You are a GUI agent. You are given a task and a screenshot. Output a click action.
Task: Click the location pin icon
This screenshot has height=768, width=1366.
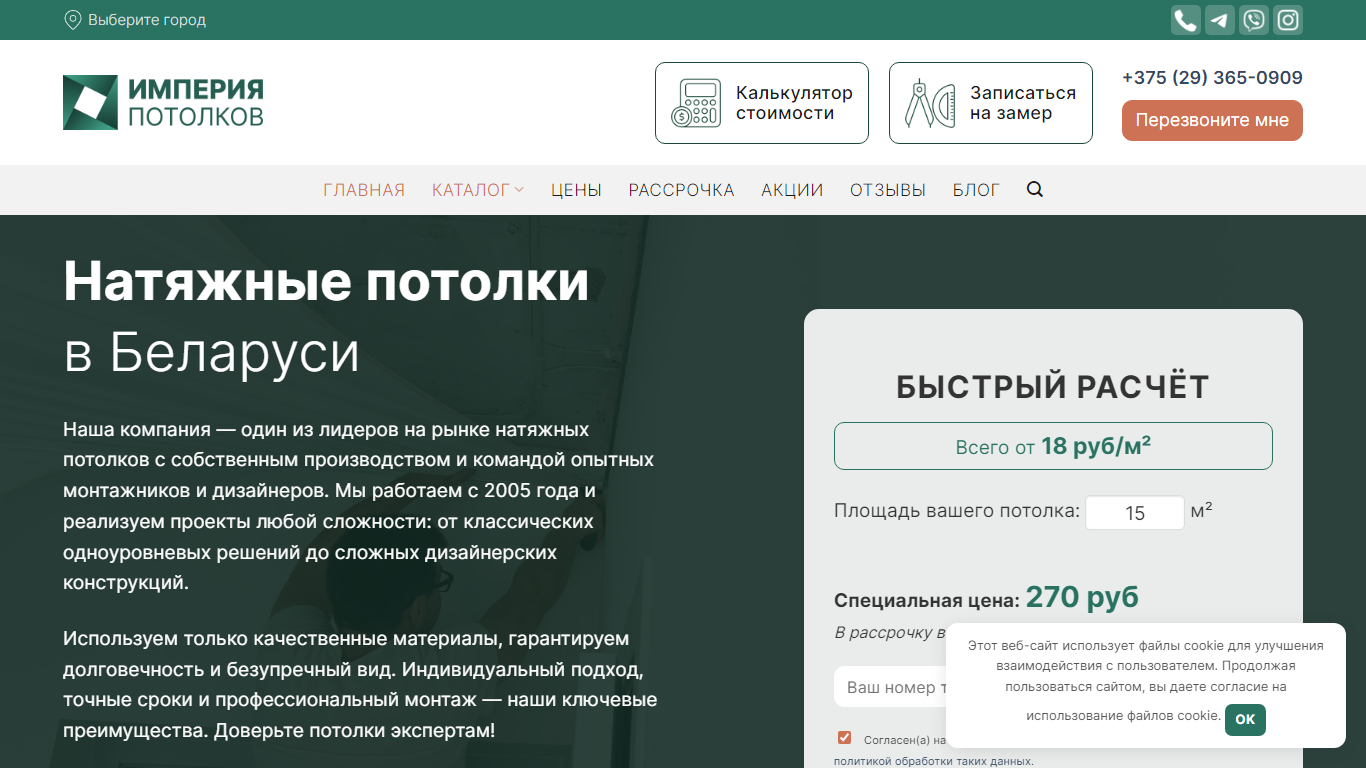click(72, 20)
